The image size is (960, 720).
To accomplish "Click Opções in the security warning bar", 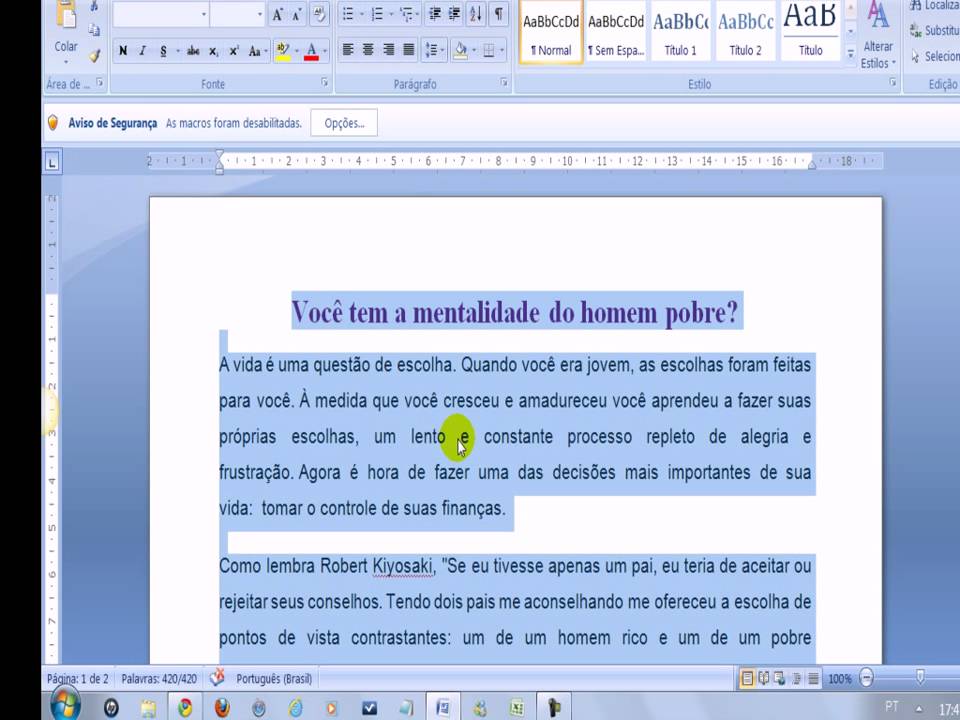I will pyautogui.click(x=344, y=122).
